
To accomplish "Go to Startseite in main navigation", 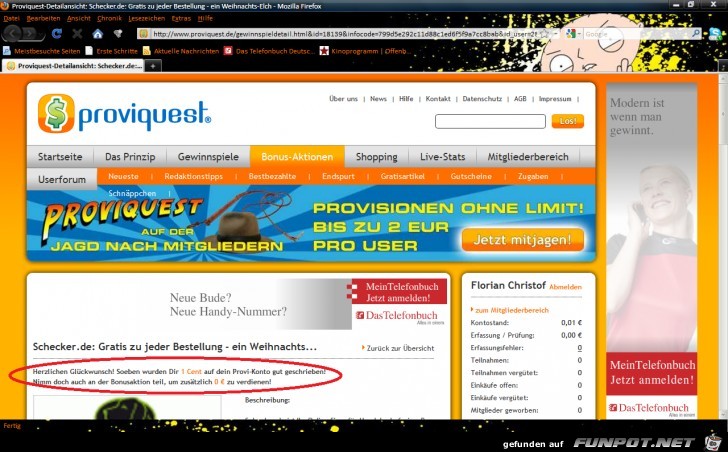I will click(60, 157).
